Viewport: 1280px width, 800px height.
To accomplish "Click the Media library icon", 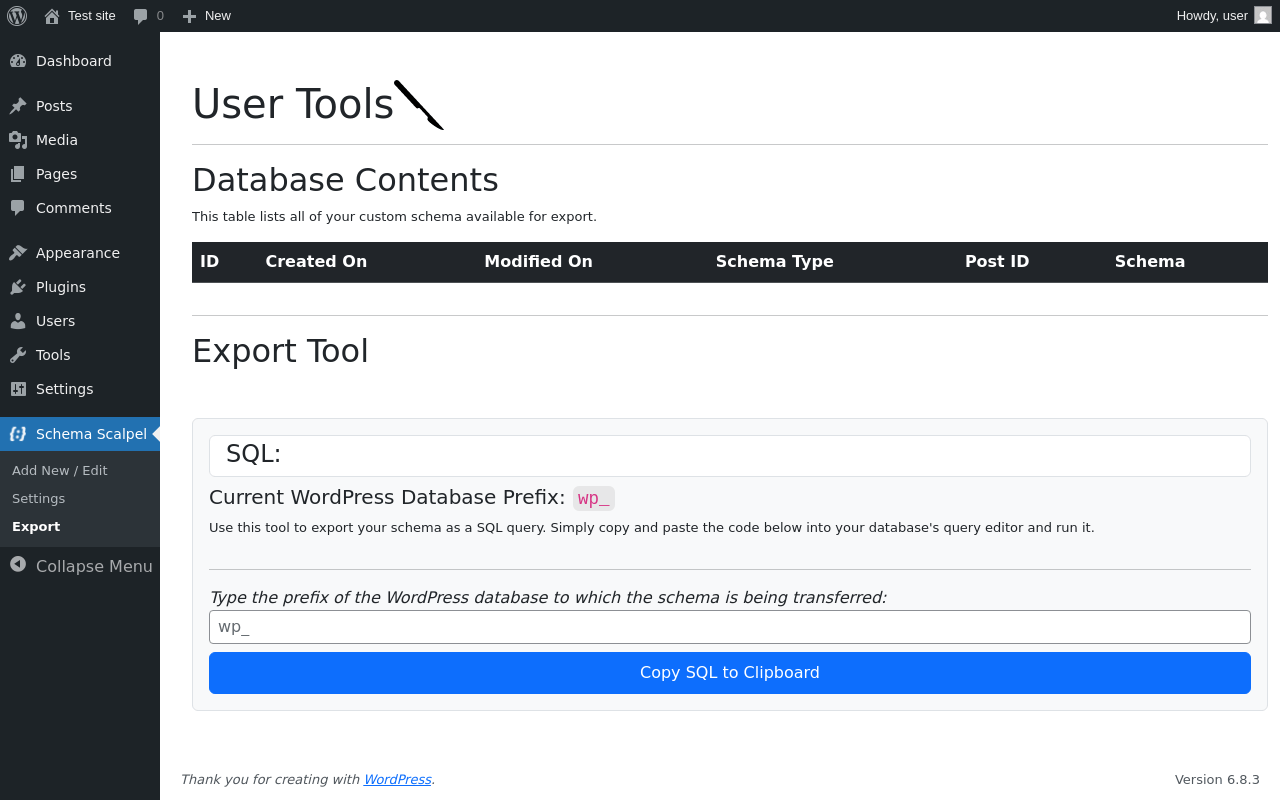I will coord(18,140).
